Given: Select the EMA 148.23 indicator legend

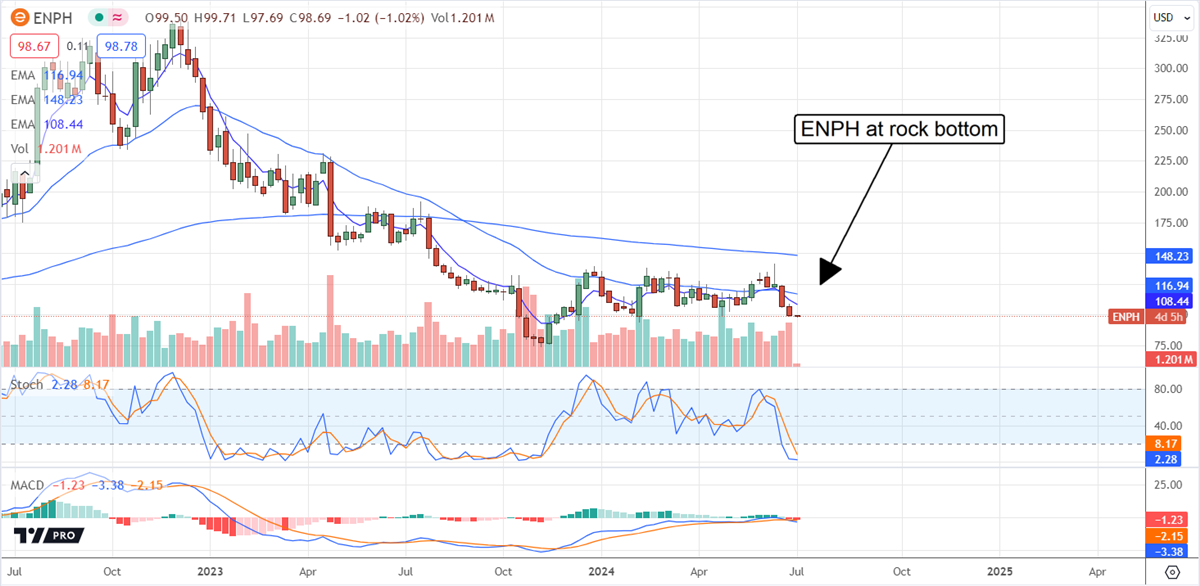Looking at the screenshot, I should (x=46, y=99).
